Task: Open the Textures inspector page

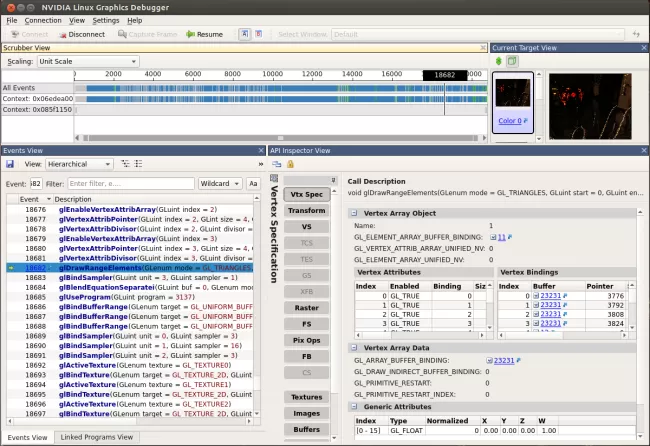Action: (307, 397)
